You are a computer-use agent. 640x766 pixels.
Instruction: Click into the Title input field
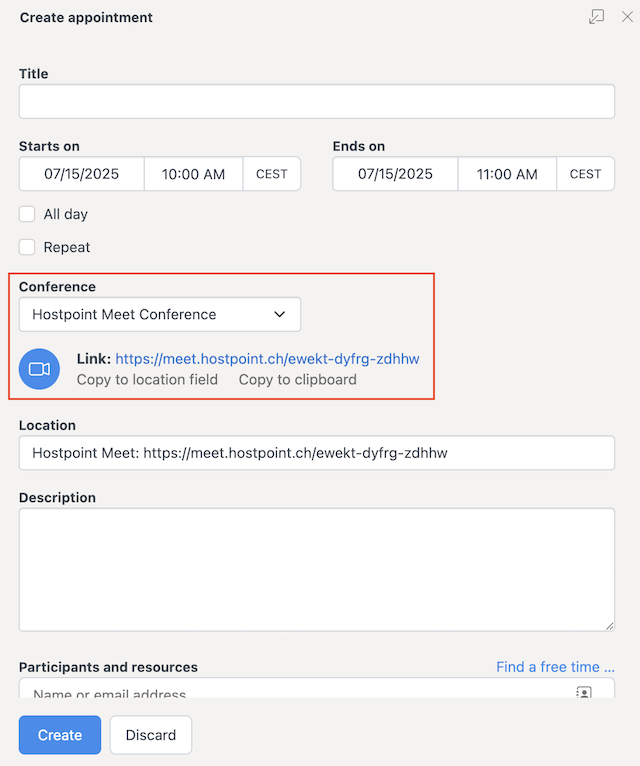(317, 101)
